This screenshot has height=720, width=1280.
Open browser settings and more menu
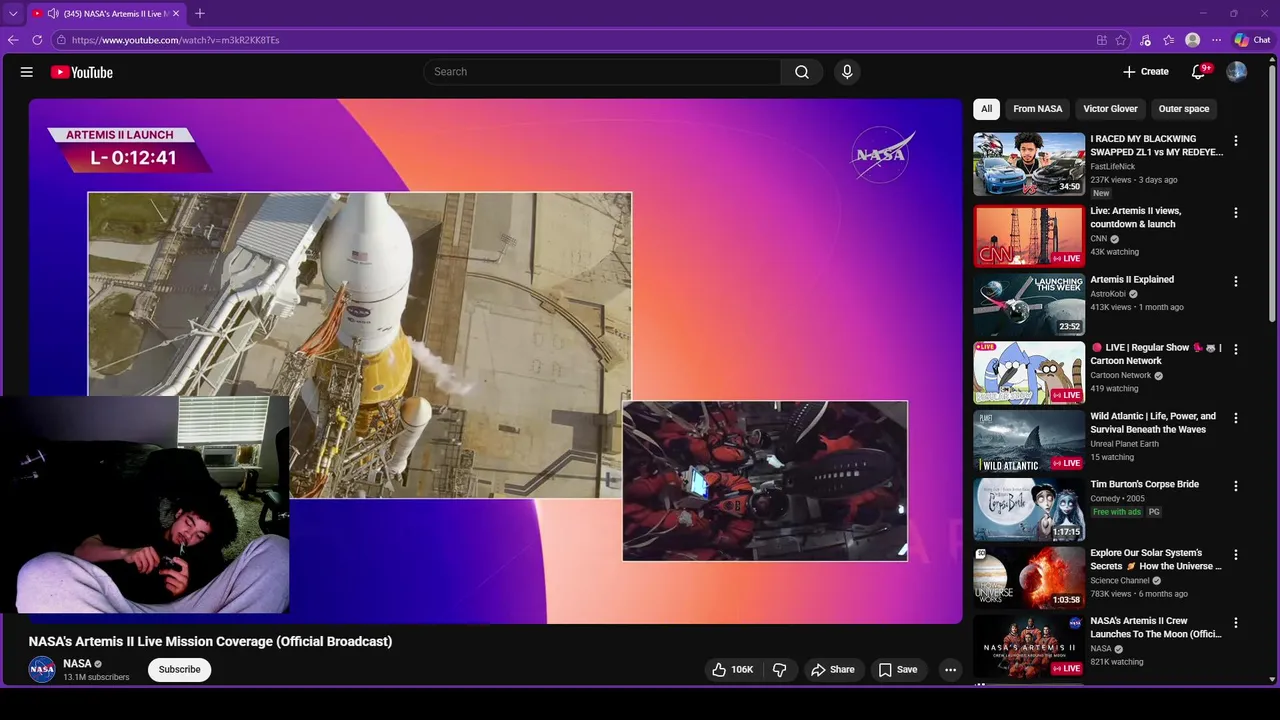click(1216, 40)
